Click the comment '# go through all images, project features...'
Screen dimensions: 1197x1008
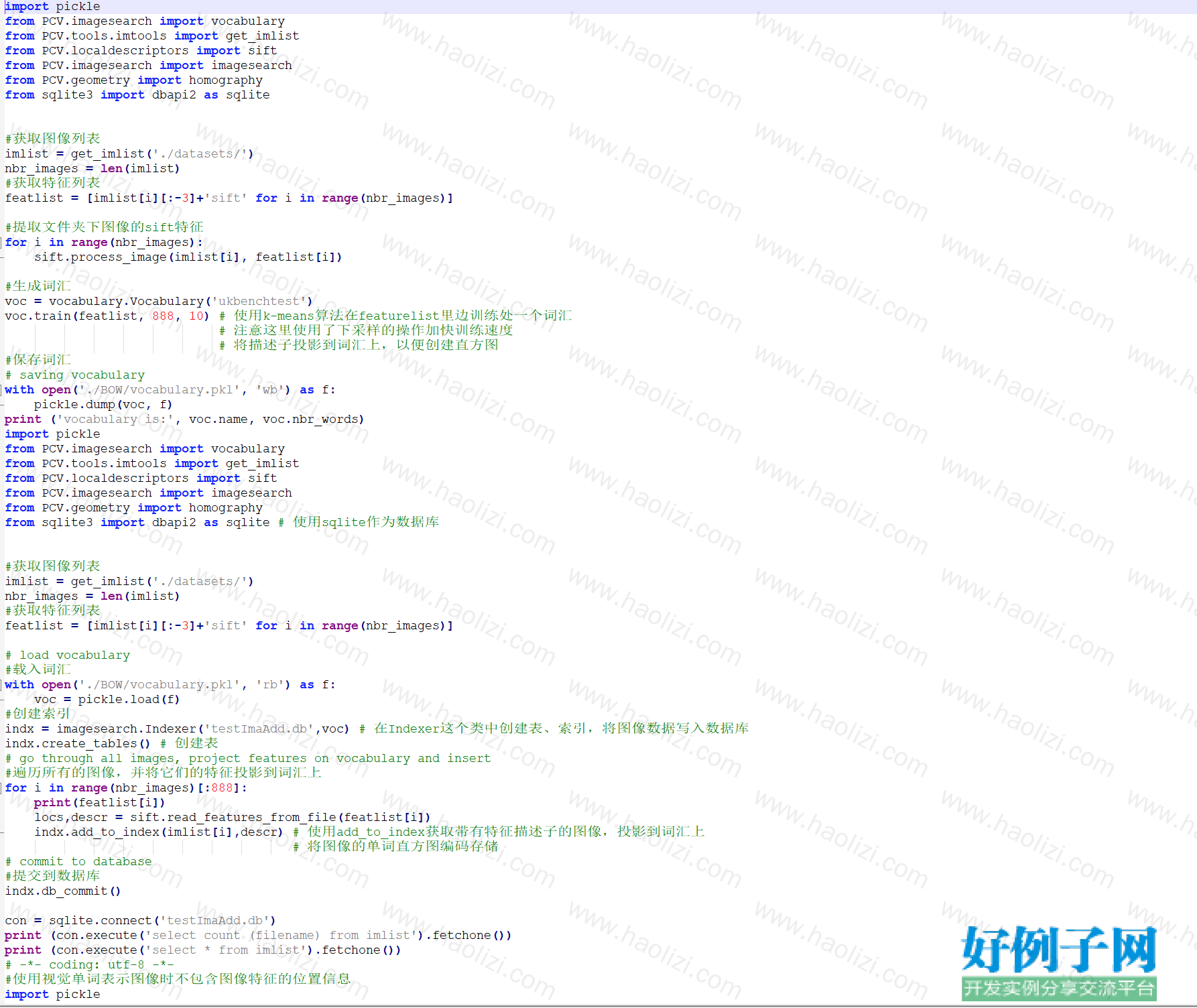(x=248, y=758)
